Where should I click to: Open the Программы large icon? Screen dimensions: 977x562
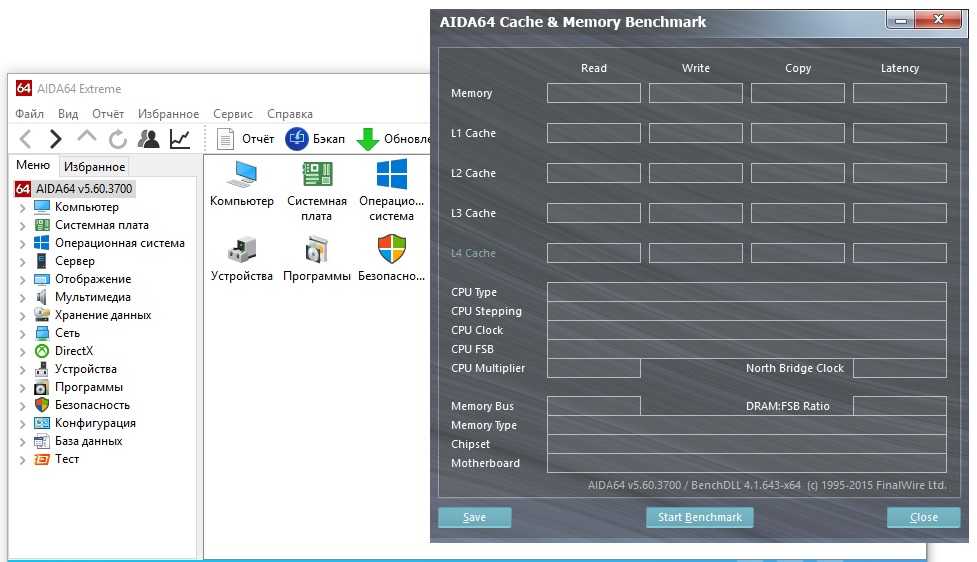pos(317,259)
